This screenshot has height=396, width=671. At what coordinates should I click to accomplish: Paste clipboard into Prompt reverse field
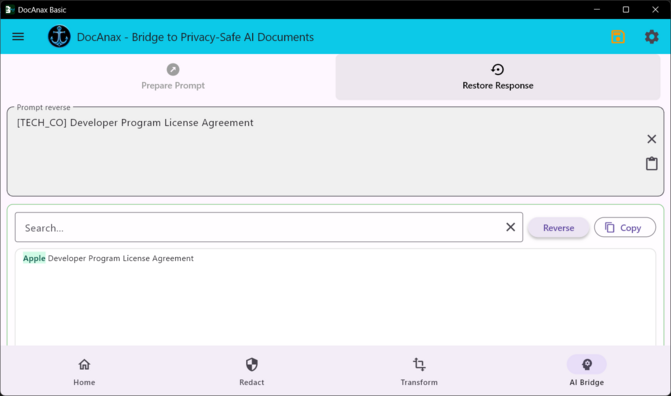[651, 164]
